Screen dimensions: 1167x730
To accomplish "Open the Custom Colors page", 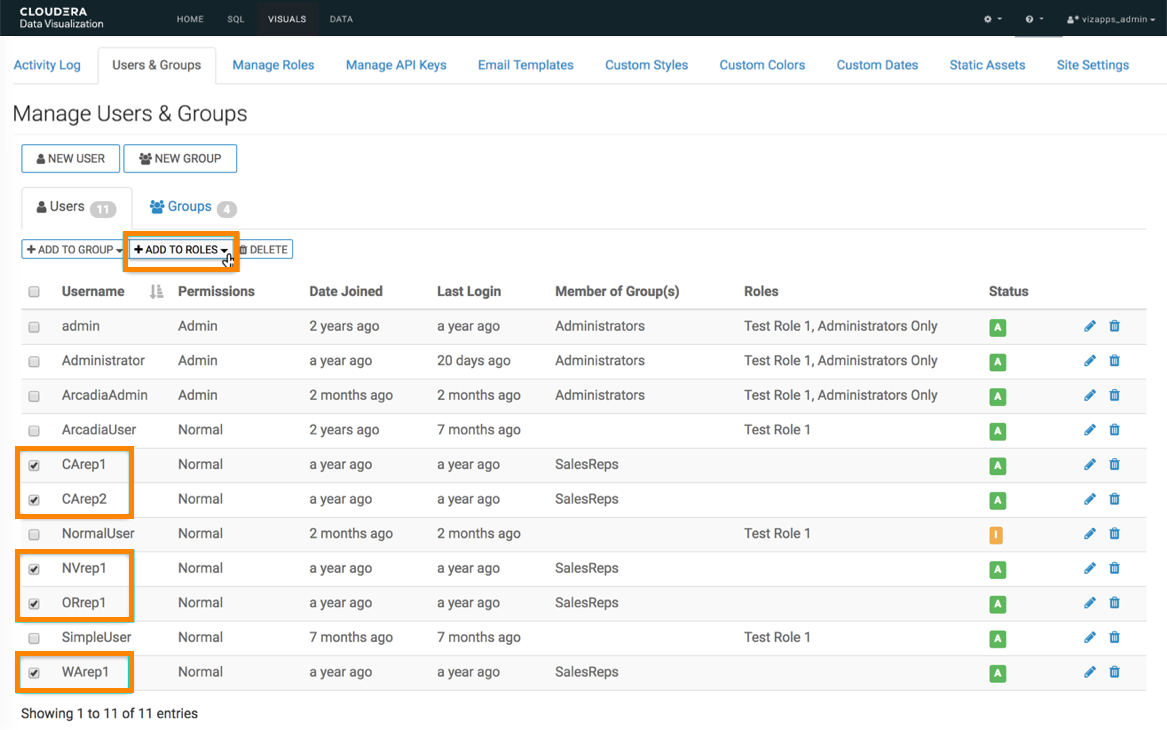I will coord(762,64).
